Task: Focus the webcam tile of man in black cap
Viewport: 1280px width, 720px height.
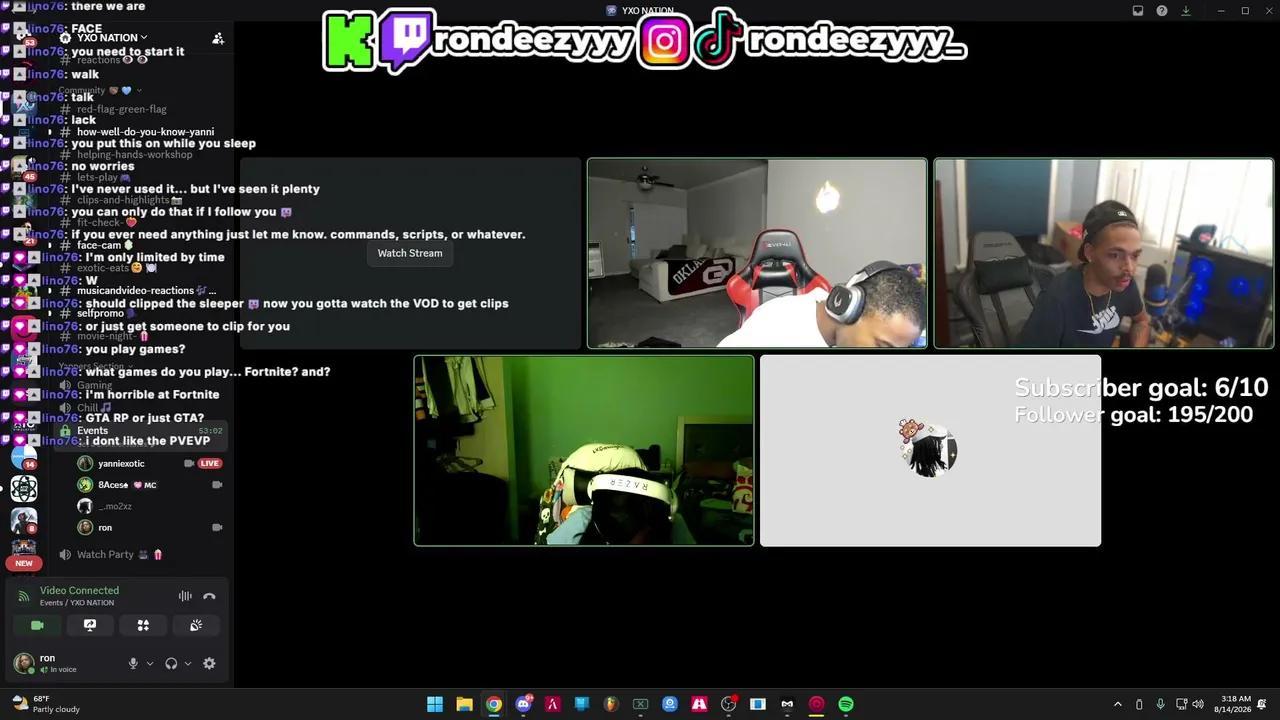Action: 1104,253
